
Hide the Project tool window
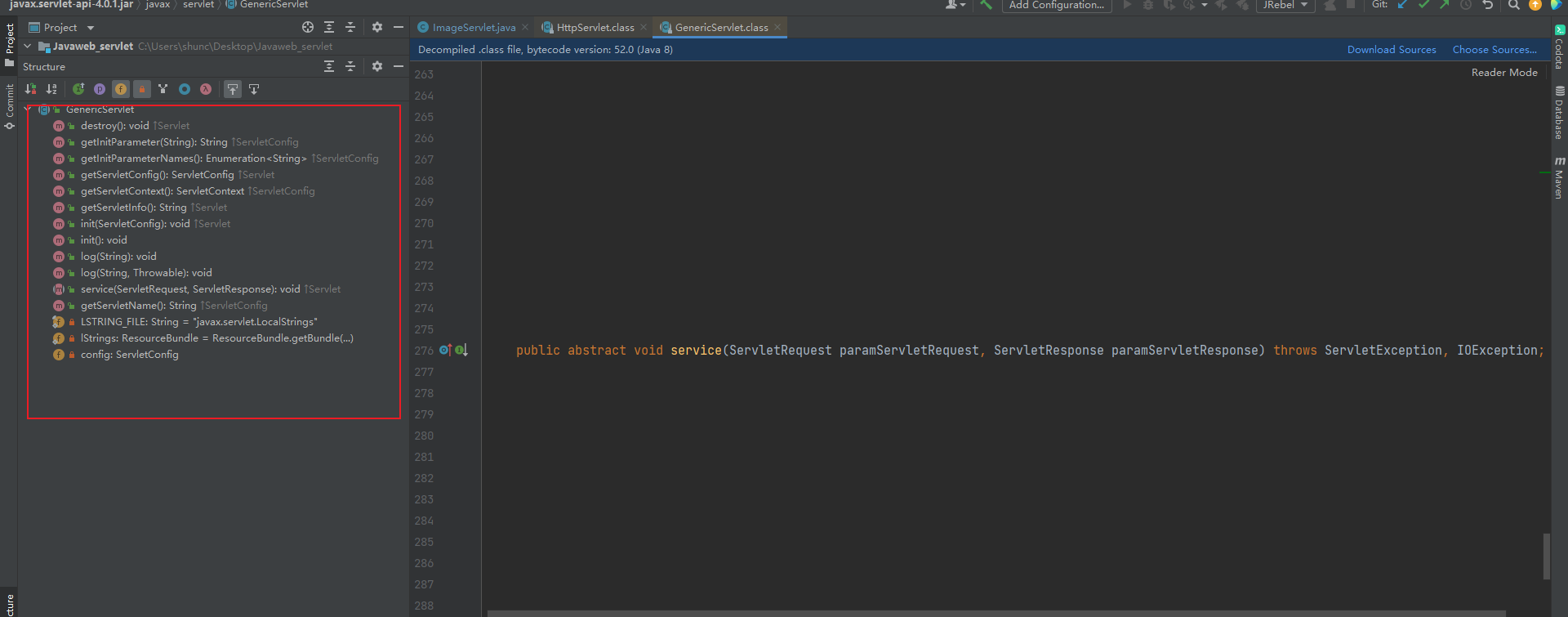(x=399, y=27)
